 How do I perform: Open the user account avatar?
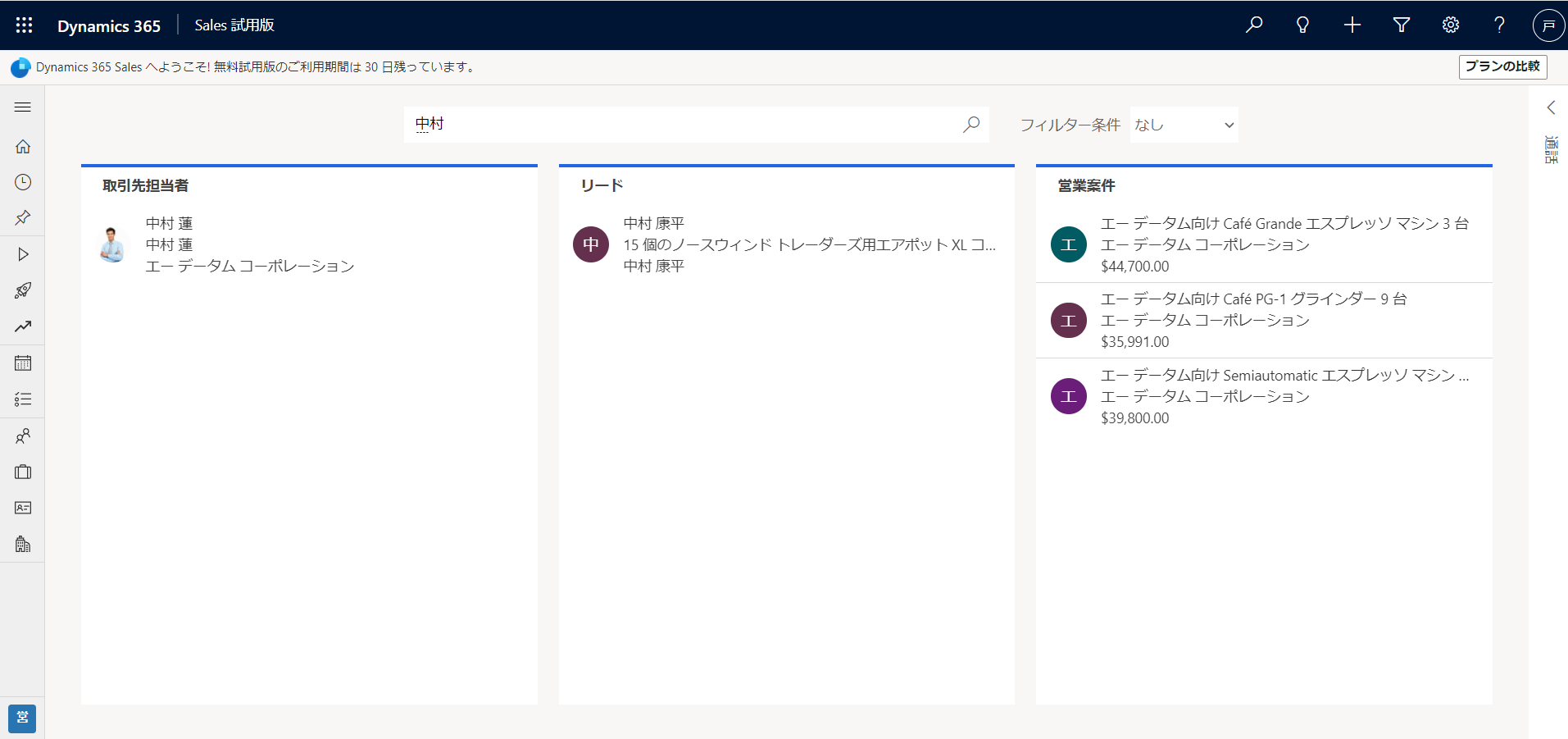[1548, 25]
